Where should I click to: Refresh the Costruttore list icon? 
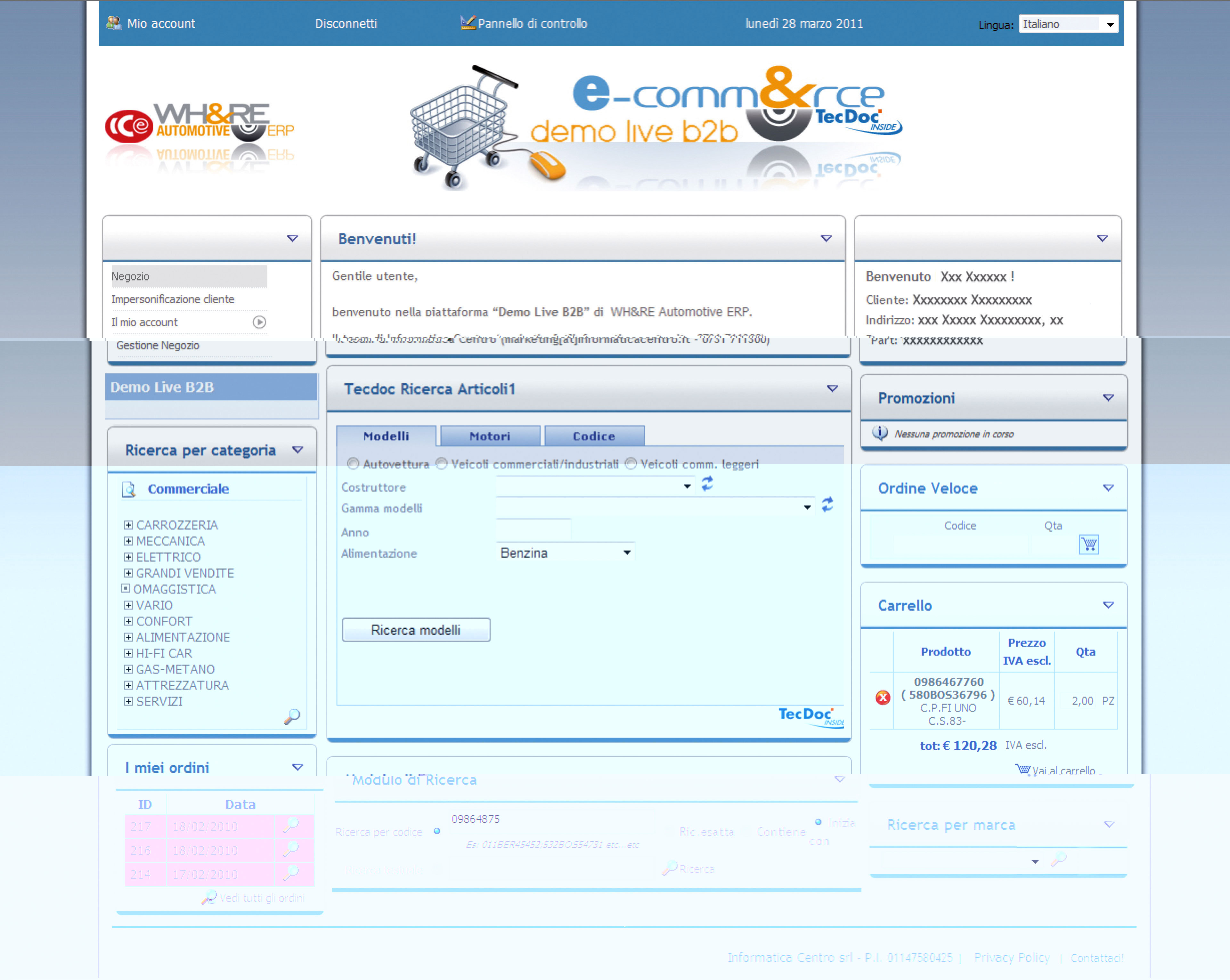coord(707,484)
